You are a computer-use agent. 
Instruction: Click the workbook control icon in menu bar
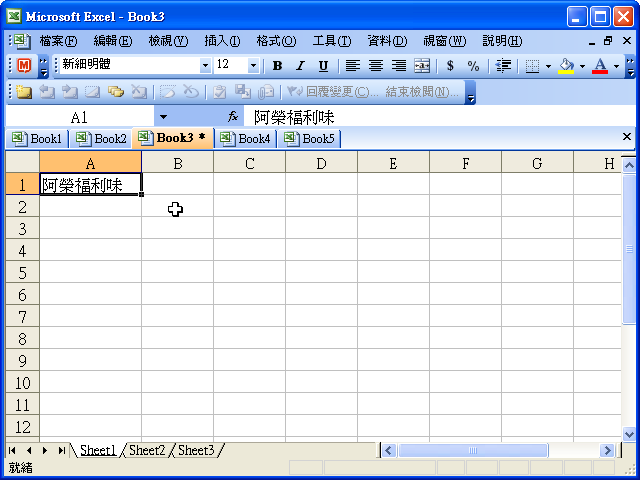point(20,41)
